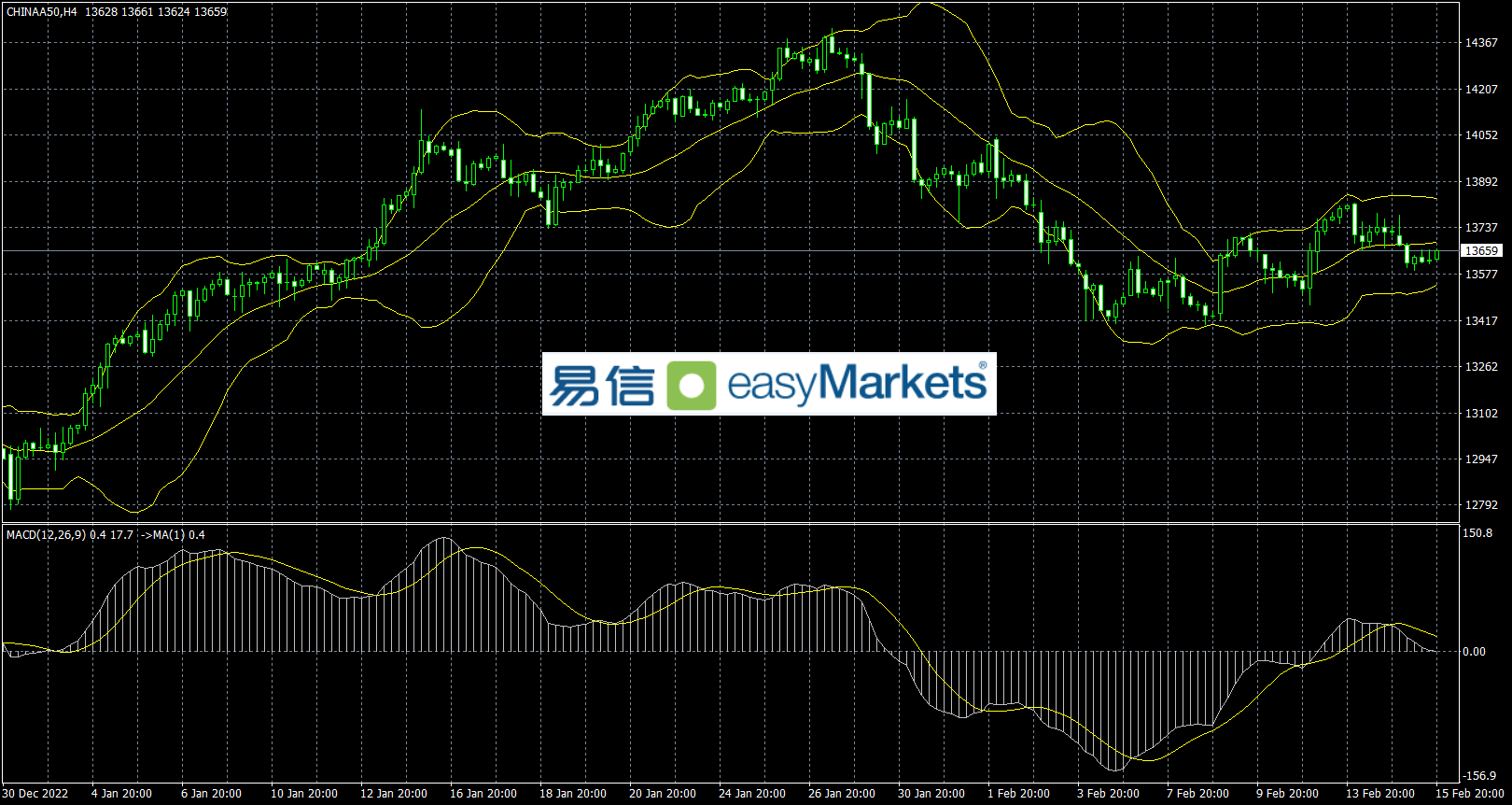Select the 10 Jan 20:00 time label
Viewport: 1512px width, 805px height.
click(x=304, y=794)
